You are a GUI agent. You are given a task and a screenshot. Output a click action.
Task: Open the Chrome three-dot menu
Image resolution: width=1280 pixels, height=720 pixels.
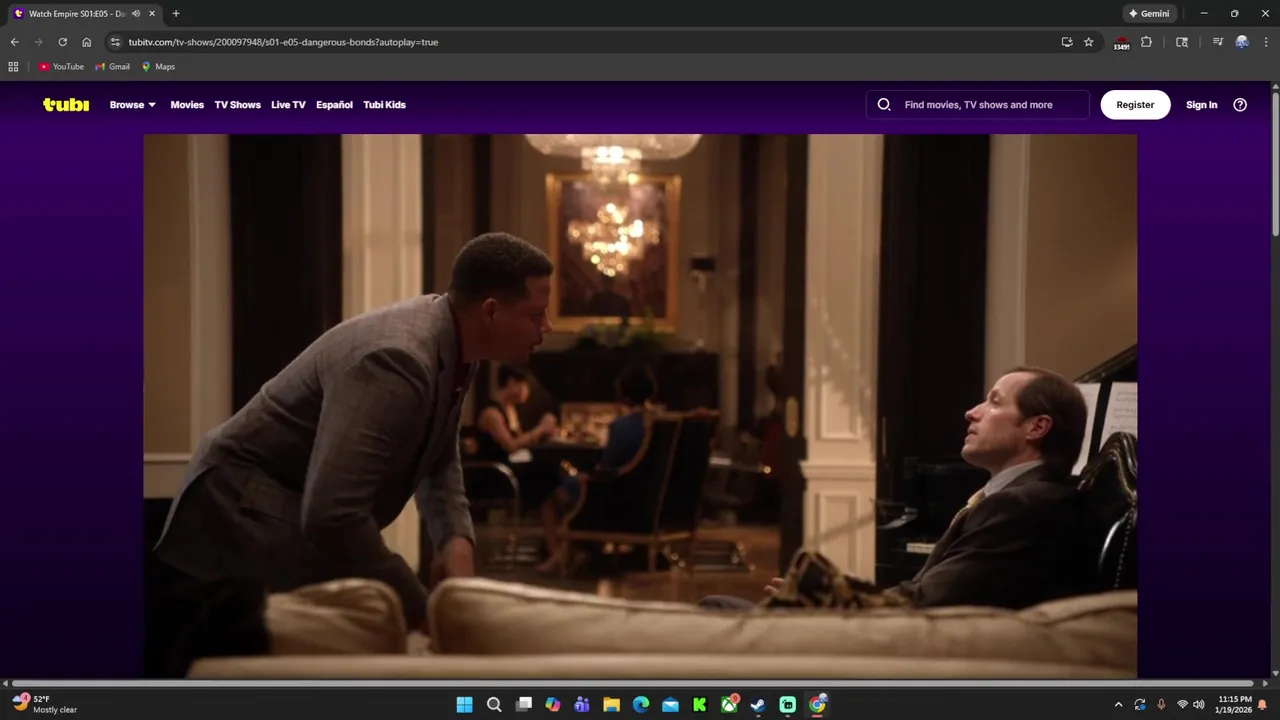pos(1264,42)
